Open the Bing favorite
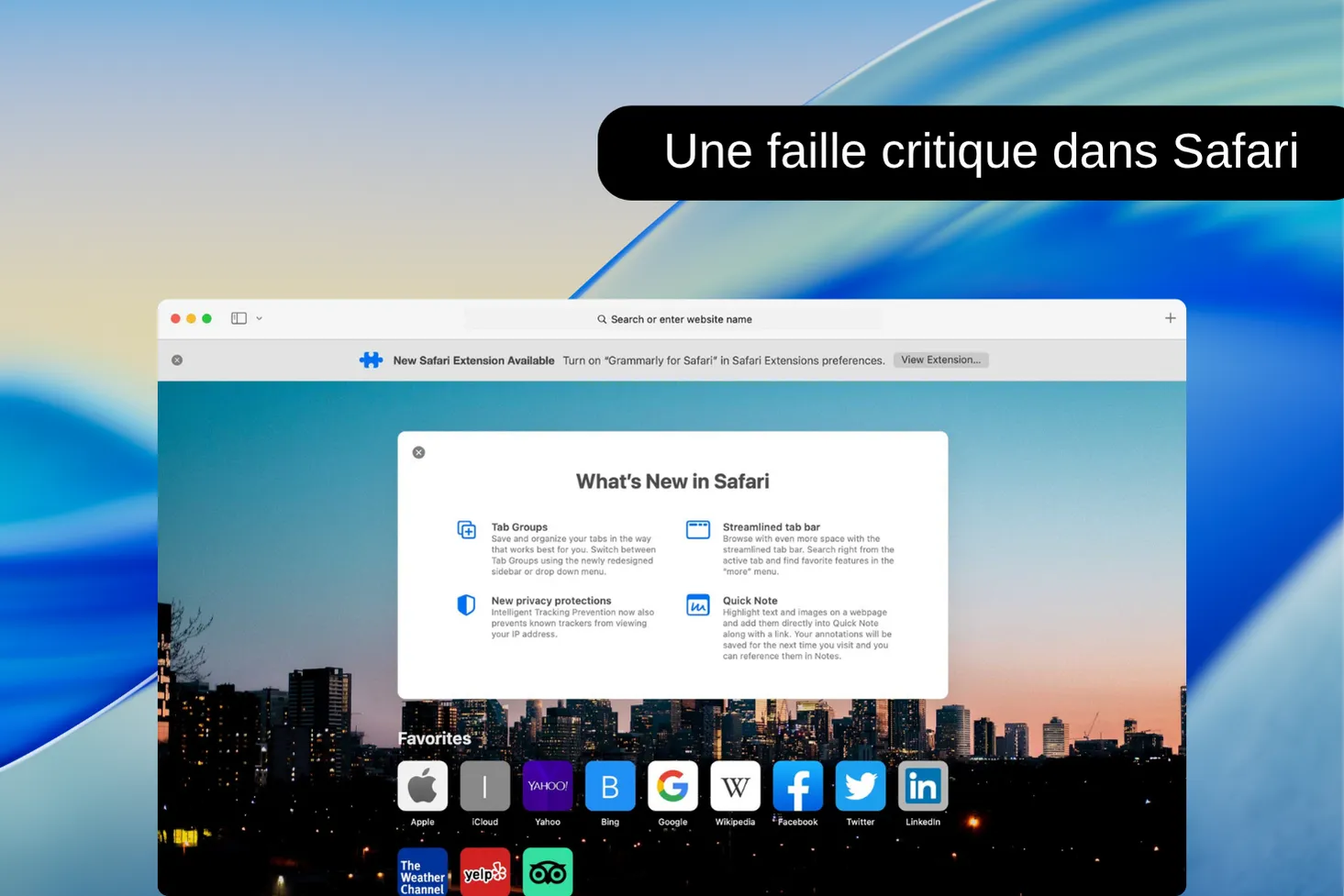The image size is (1344, 896). (610, 786)
